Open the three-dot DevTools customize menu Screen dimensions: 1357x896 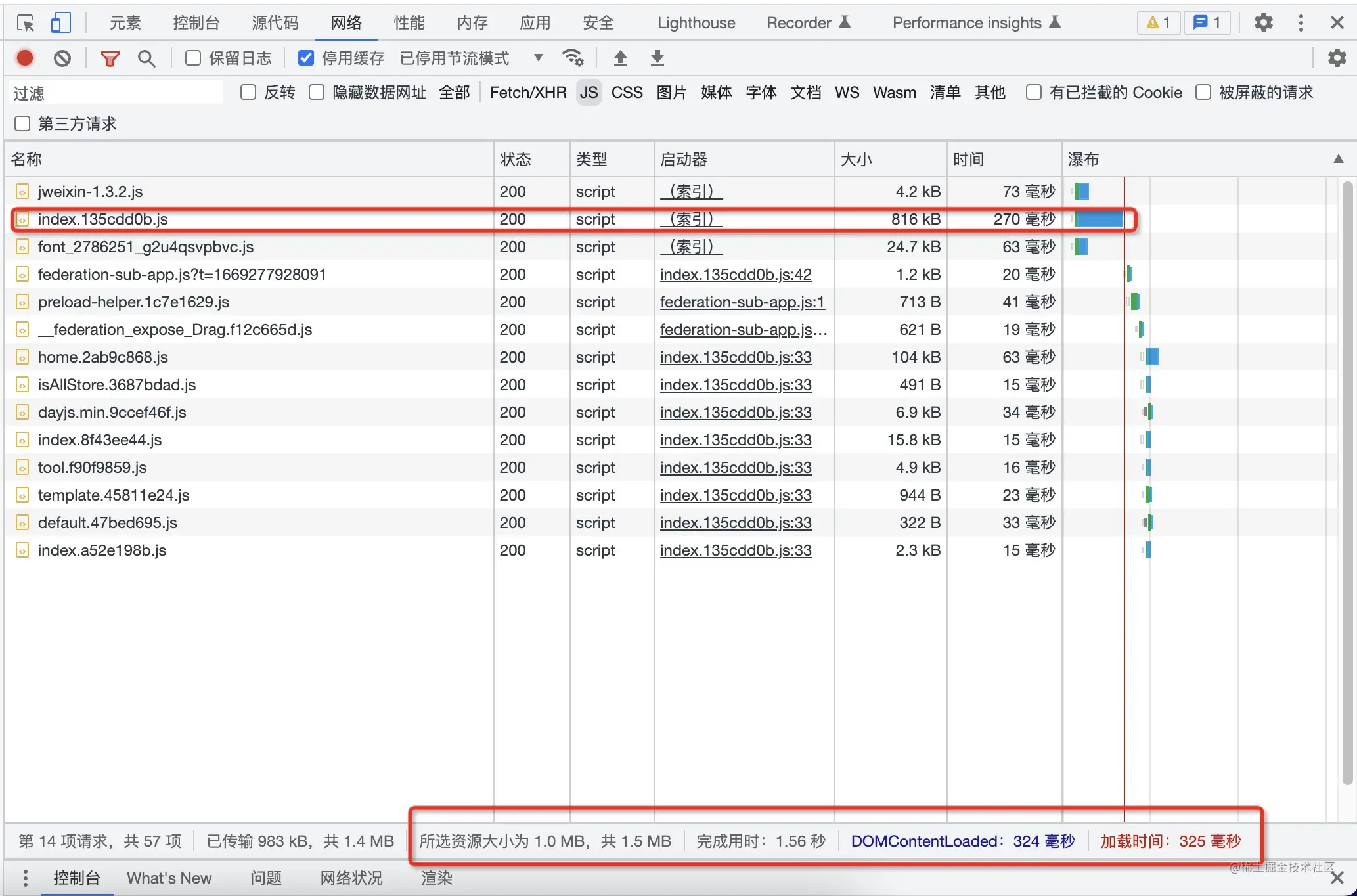click(1301, 23)
